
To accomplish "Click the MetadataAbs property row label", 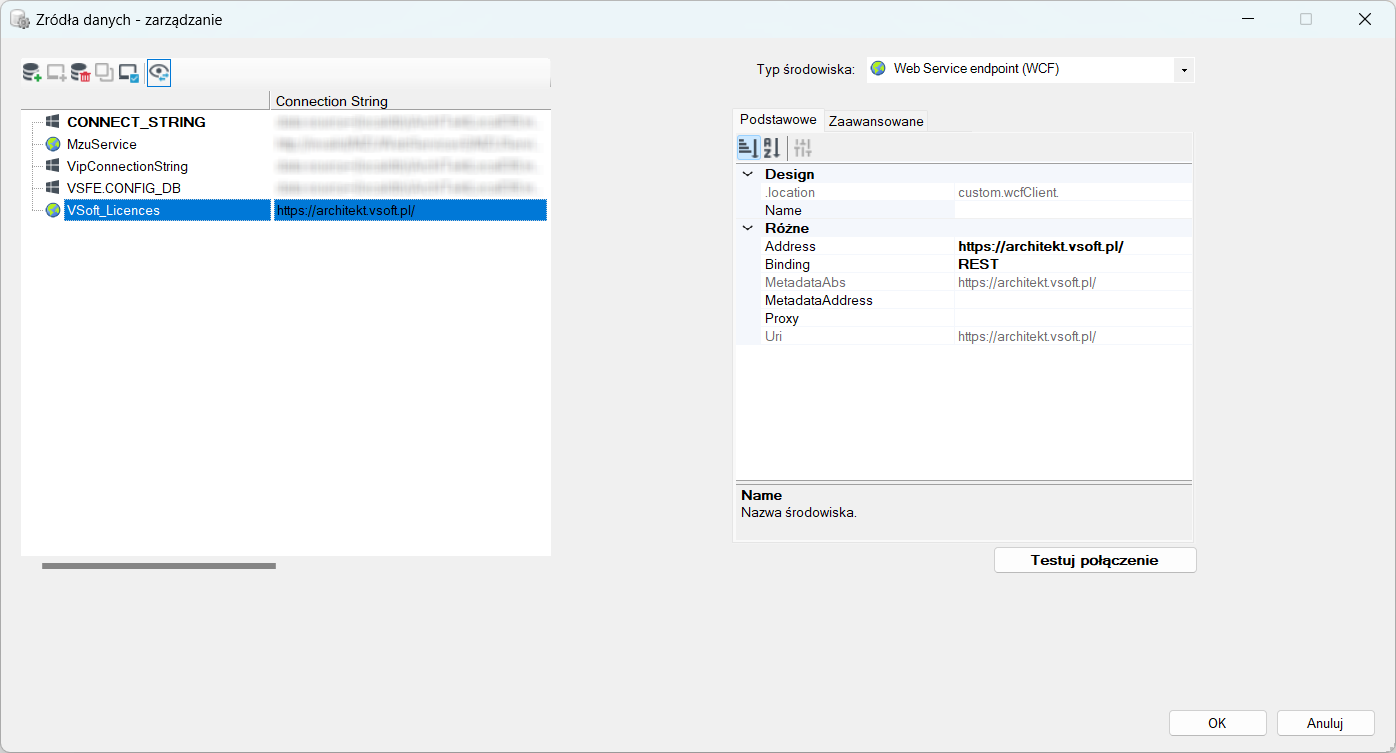I will click(x=805, y=282).
